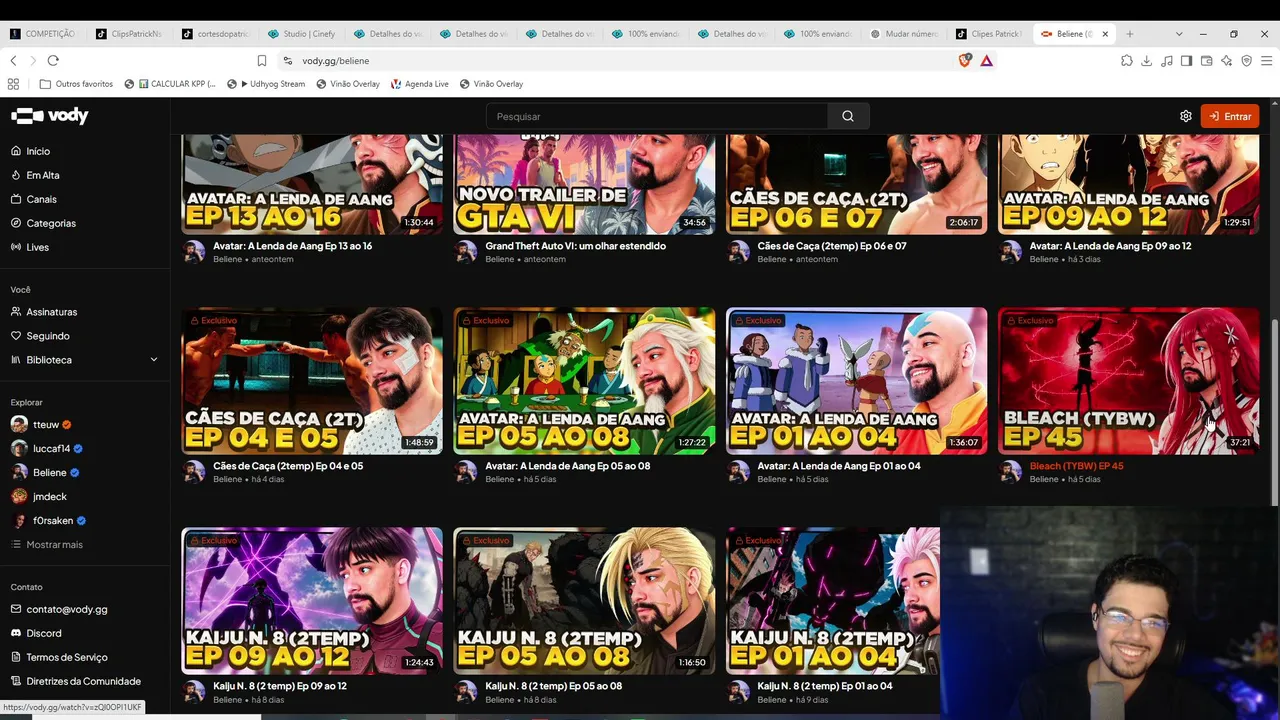Click the Biblioteca books icon
The width and height of the screenshot is (1280, 720).
coord(16,360)
